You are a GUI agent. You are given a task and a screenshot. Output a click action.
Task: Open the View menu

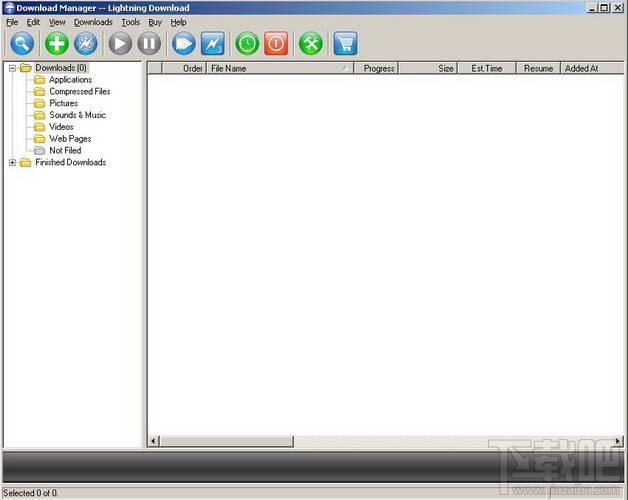57,22
